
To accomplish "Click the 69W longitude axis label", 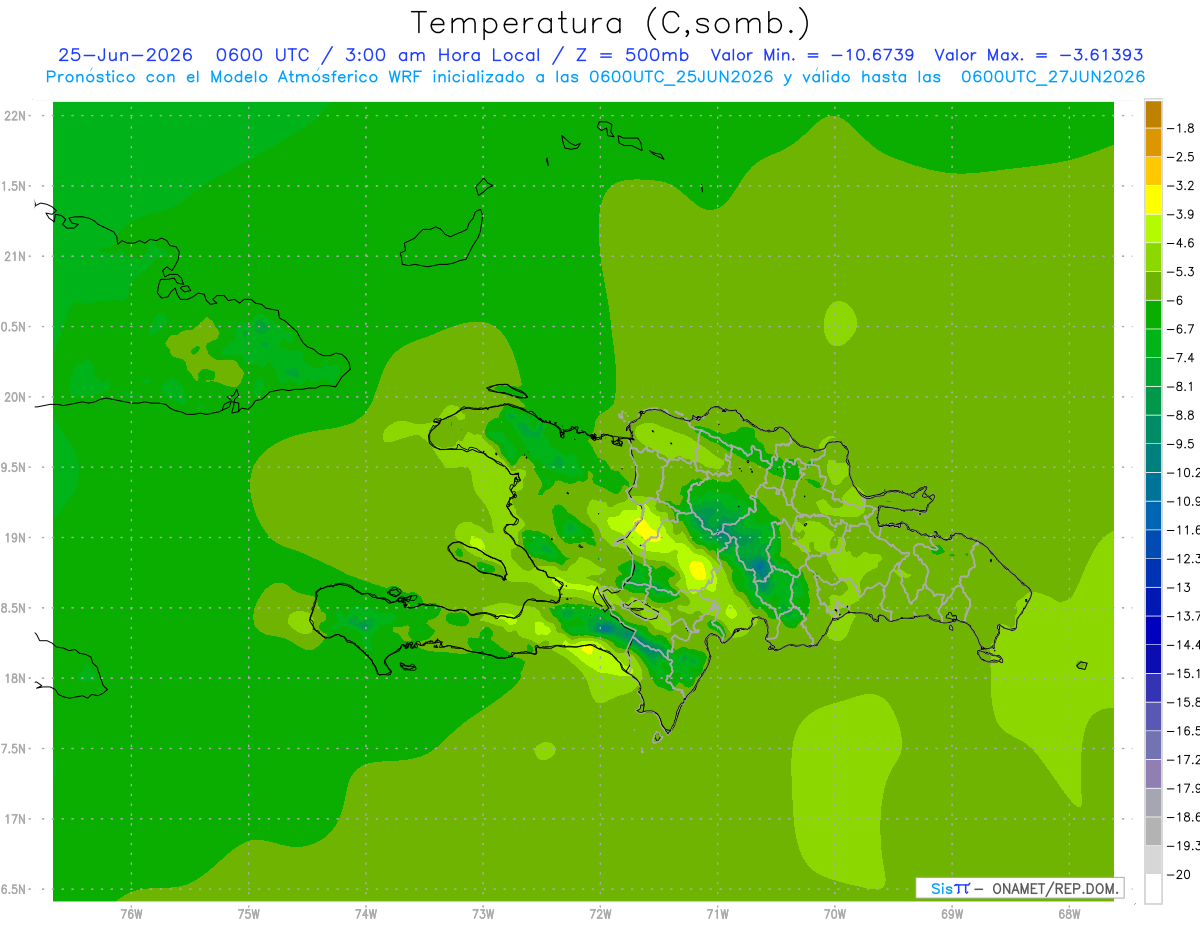I will click(952, 913).
